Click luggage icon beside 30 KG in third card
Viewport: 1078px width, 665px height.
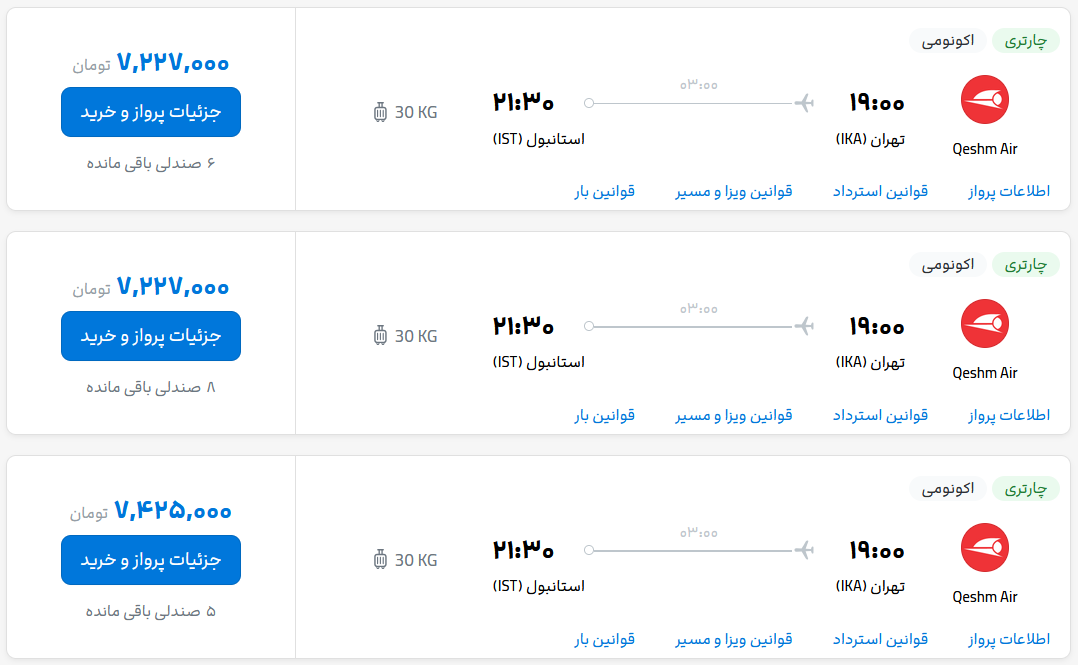pos(380,560)
